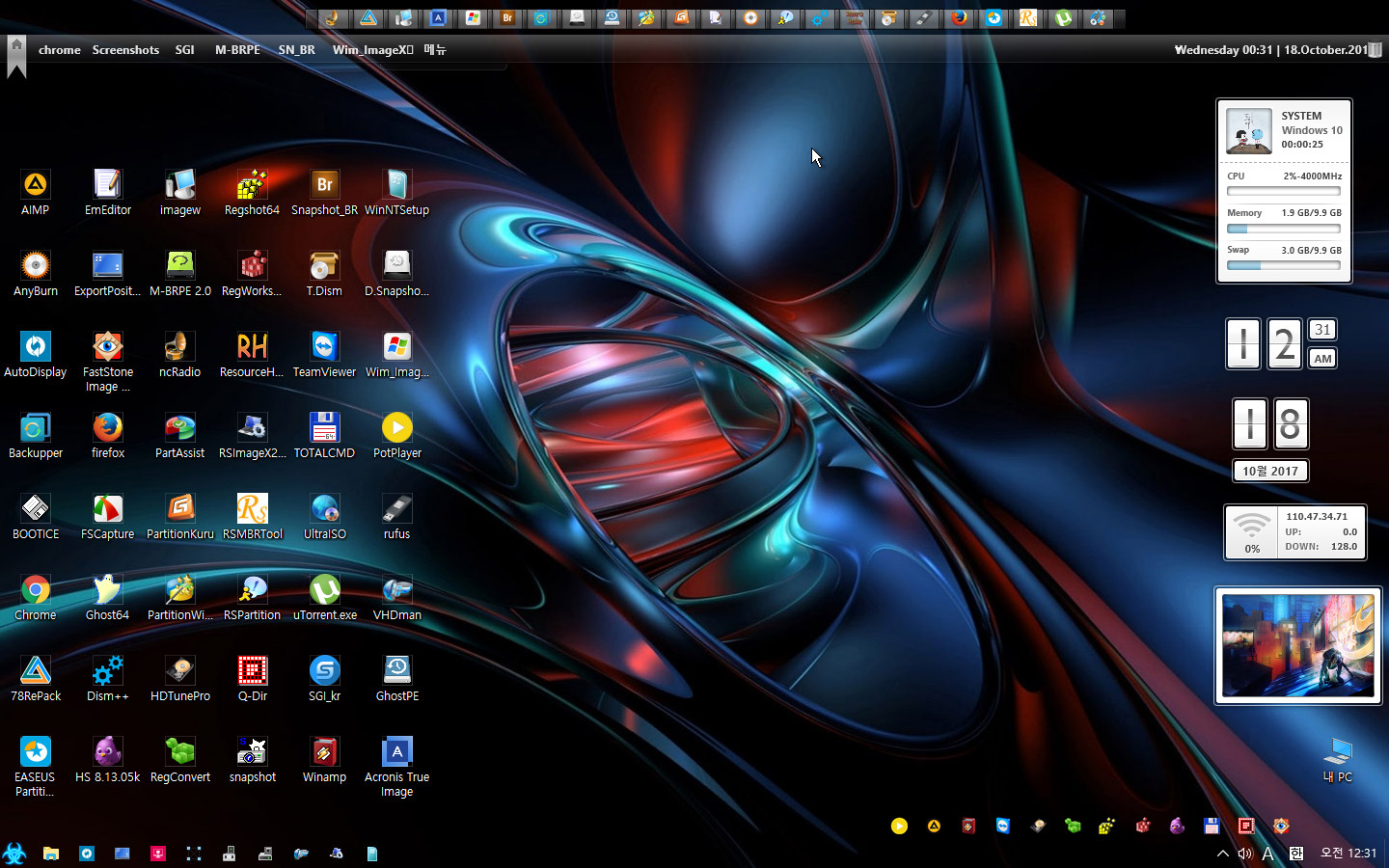Launch Winamp from the desktop
Screen dimensions: 1389x868
click(x=324, y=759)
